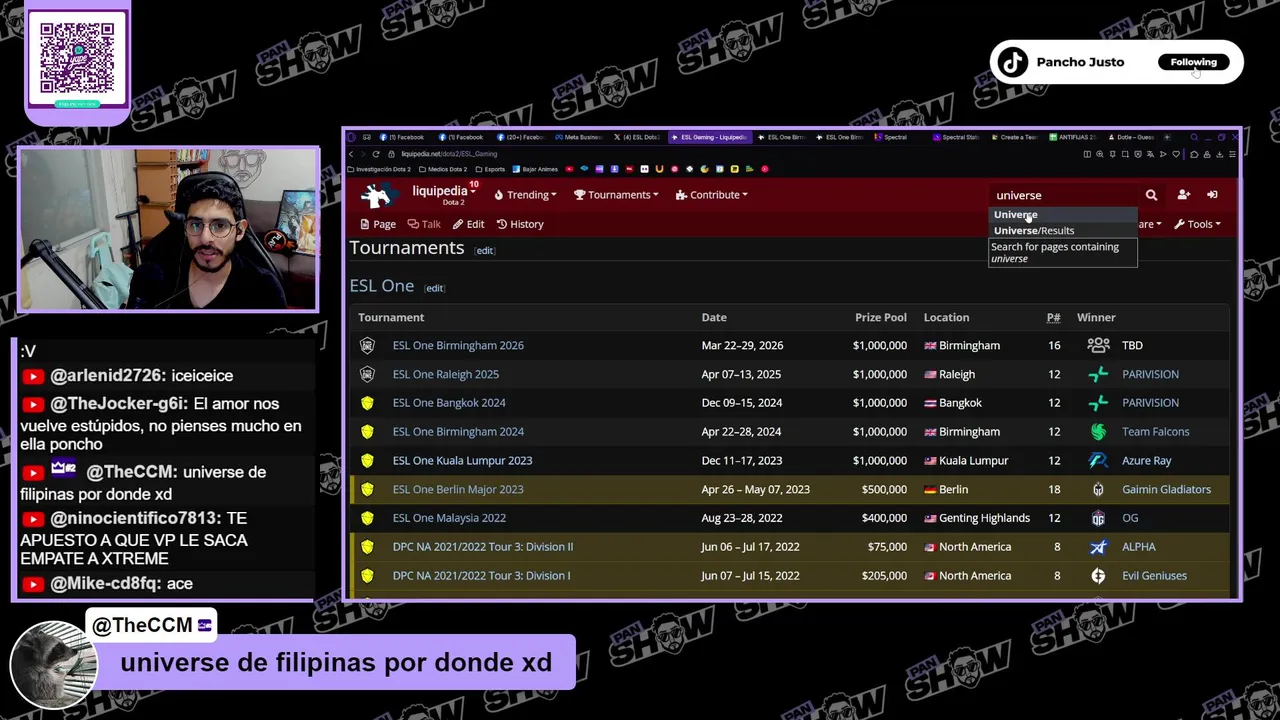The height and width of the screenshot is (720, 1280).
Task: Click edit link next to Tournaments heading
Action: pos(485,251)
